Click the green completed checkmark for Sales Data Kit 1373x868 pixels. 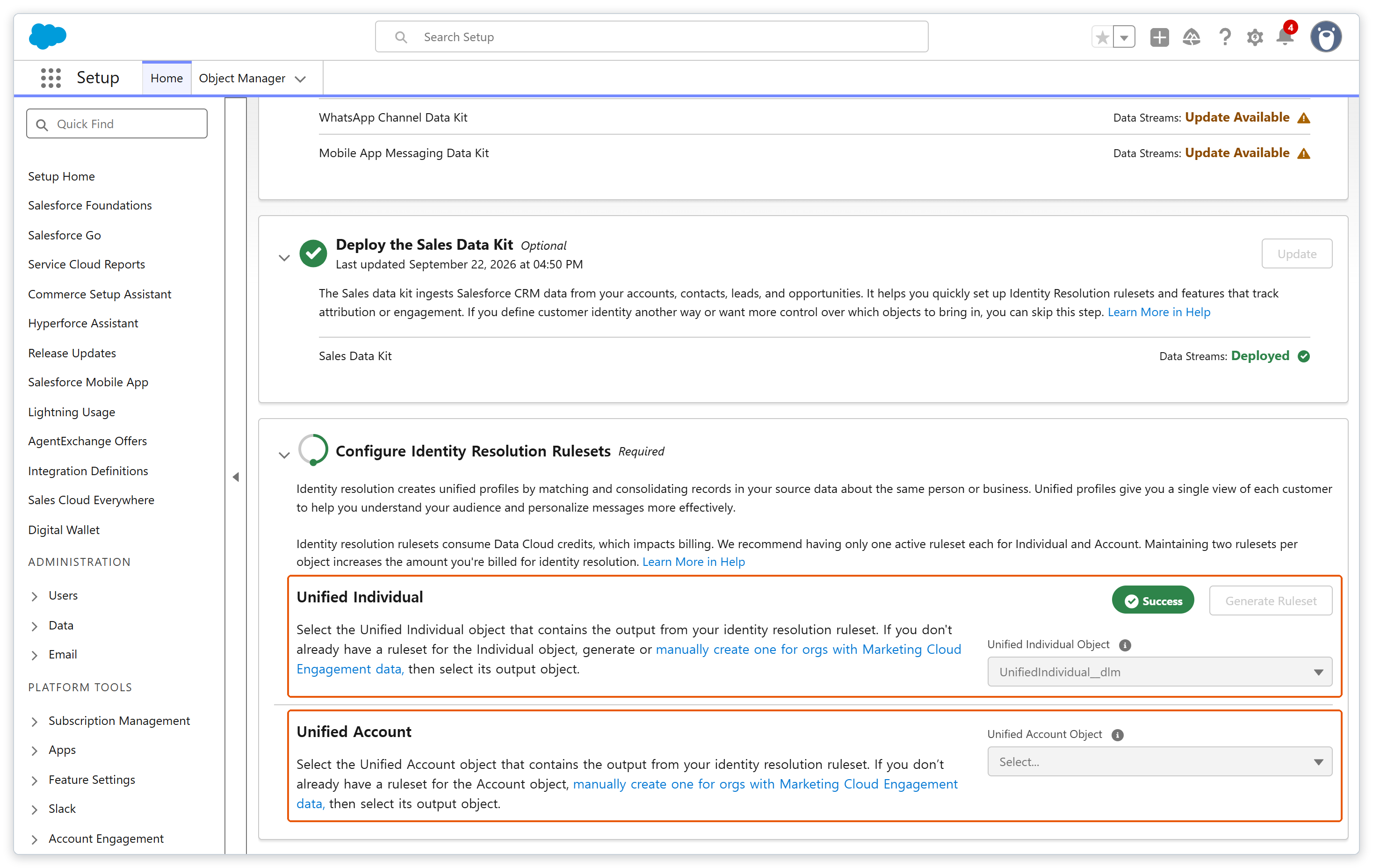(313, 253)
